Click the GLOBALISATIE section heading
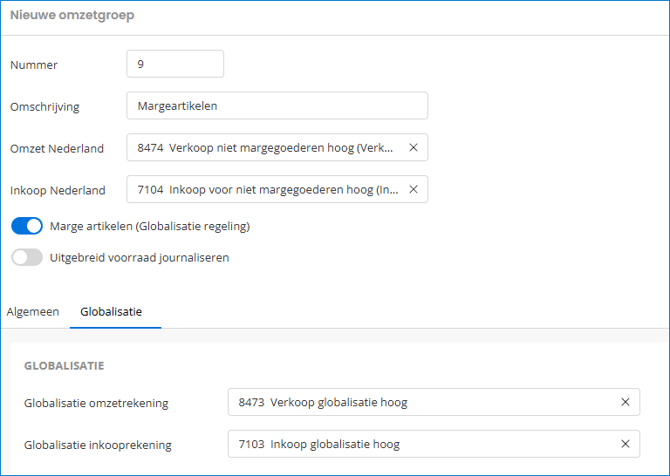The image size is (670, 476). point(64,366)
